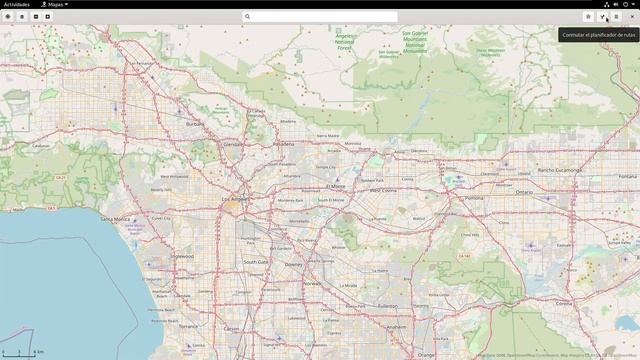Click the Anaheim label
The width and height of the screenshot is (640, 360).
(396, 327)
